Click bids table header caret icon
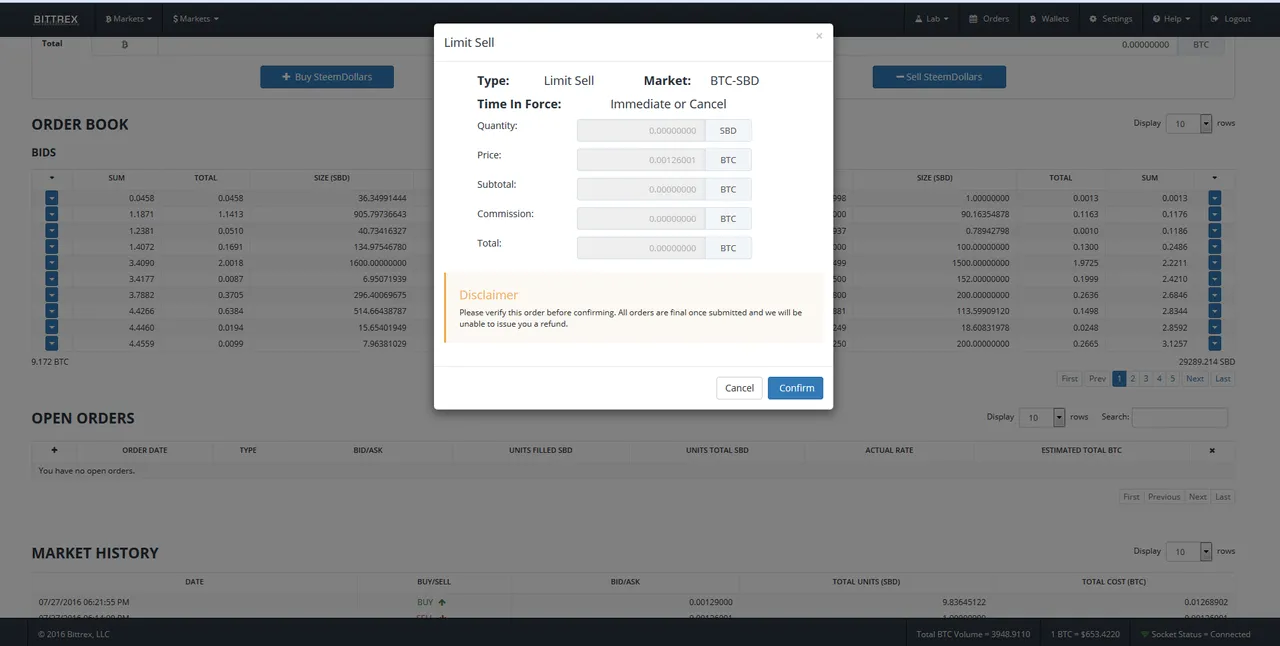1280x646 pixels. click(52, 178)
